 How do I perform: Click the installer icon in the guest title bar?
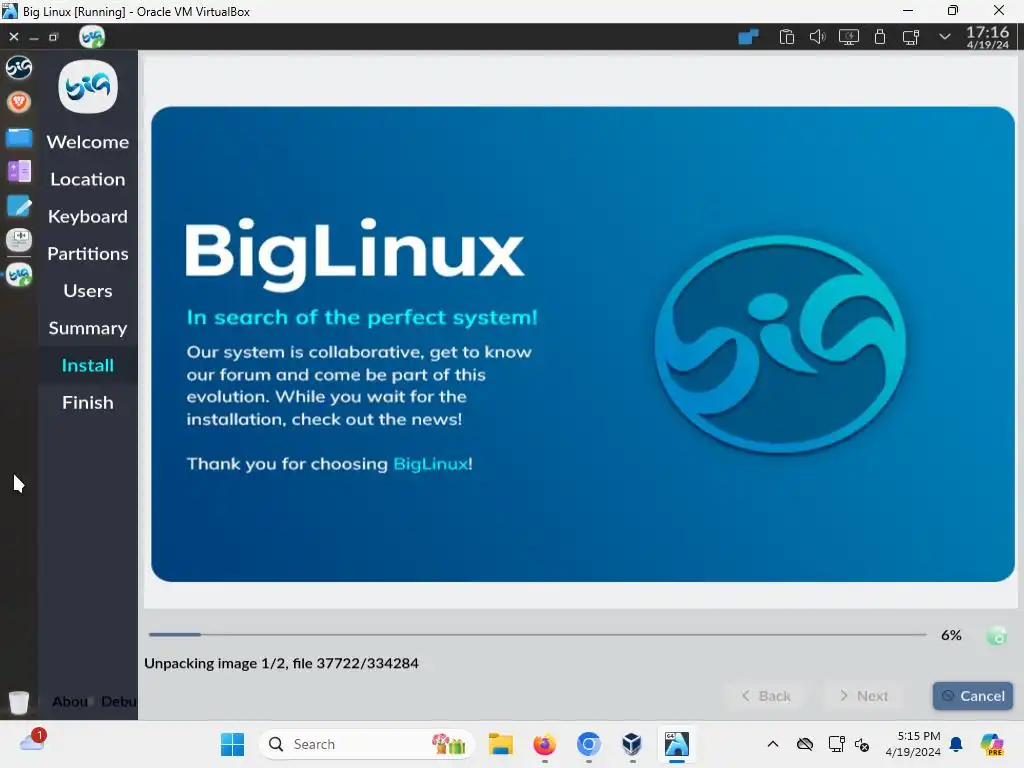pos(91,37)
